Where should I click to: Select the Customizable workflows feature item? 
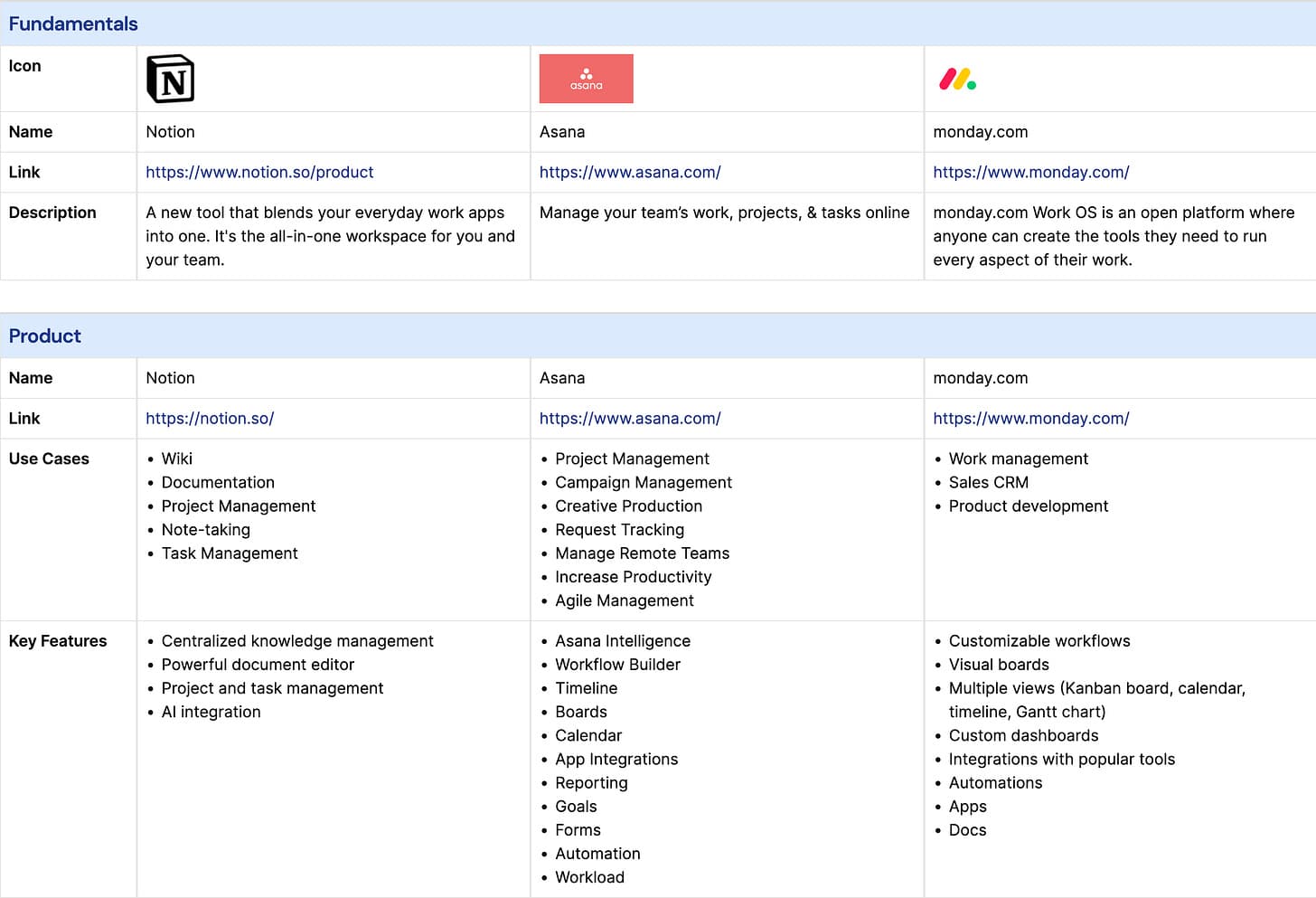click(1039, 641)
